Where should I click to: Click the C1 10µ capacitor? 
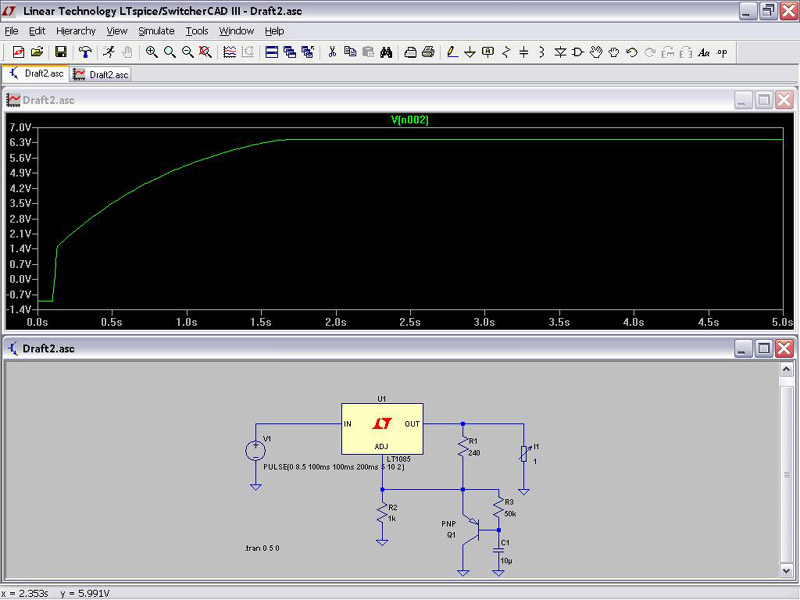(499, 551)
